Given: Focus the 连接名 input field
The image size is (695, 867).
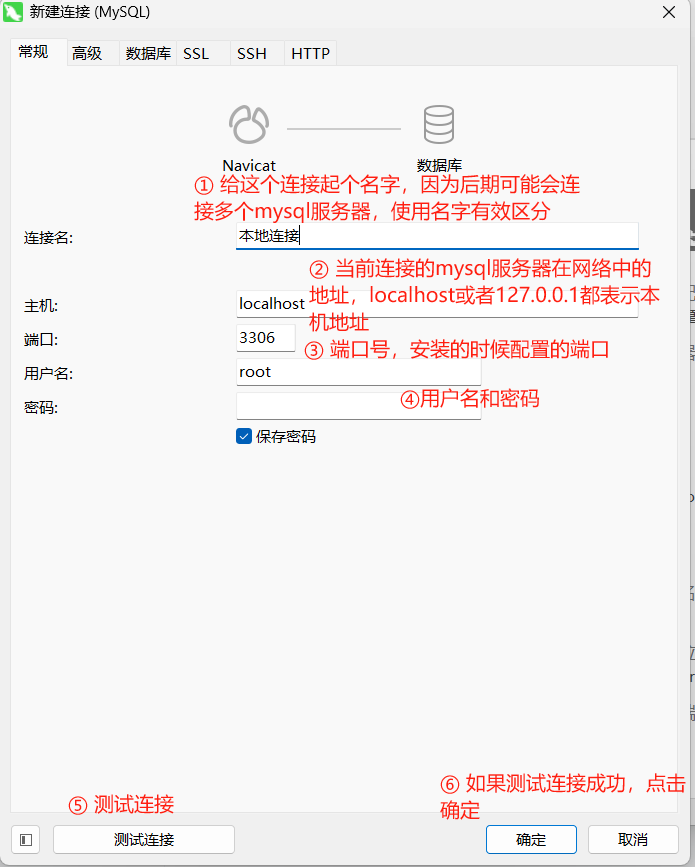Looking at the screenshot, I should click(437, 236).
